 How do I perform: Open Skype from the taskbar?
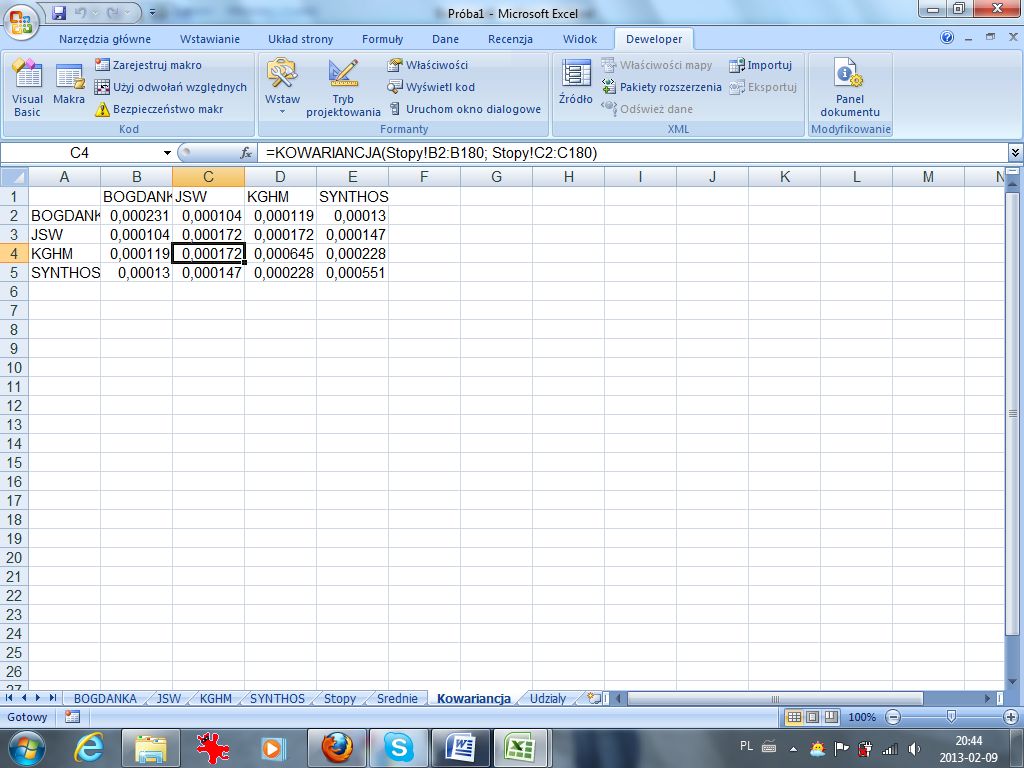398,748
